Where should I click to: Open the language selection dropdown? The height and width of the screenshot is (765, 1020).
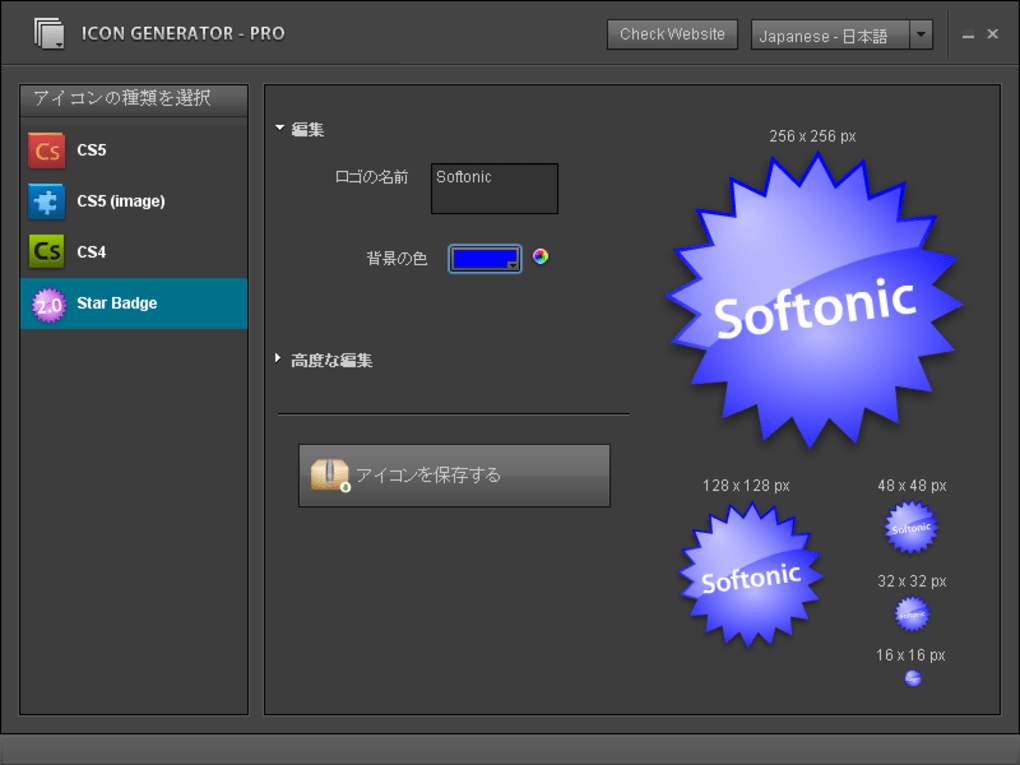click(x=919, y=33)
